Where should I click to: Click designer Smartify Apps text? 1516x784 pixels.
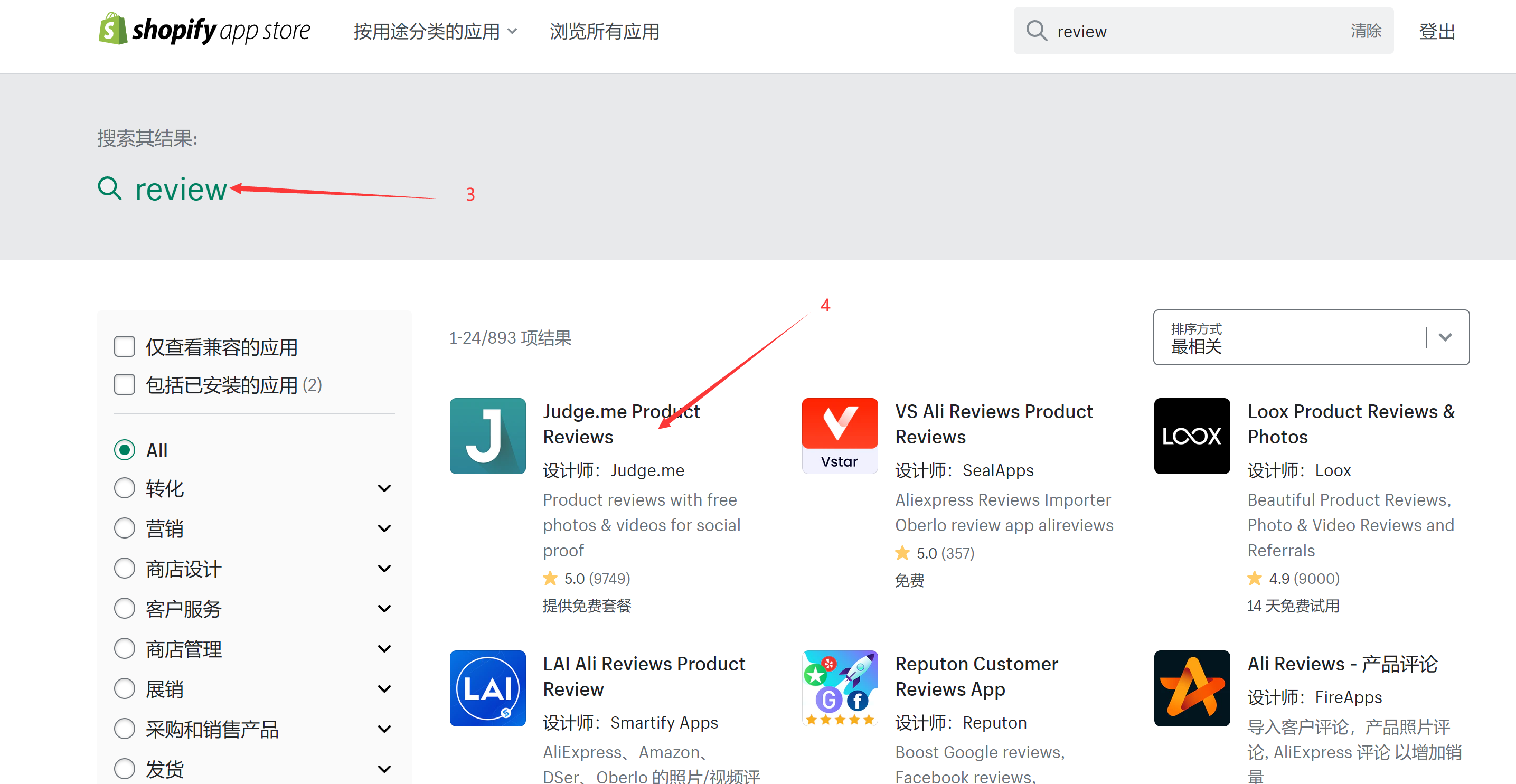pos(664,722)
